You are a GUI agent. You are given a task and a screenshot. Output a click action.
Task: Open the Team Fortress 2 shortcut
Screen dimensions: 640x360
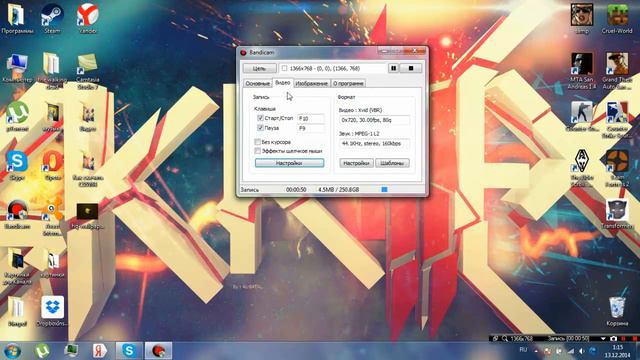(x=617, y=168)
